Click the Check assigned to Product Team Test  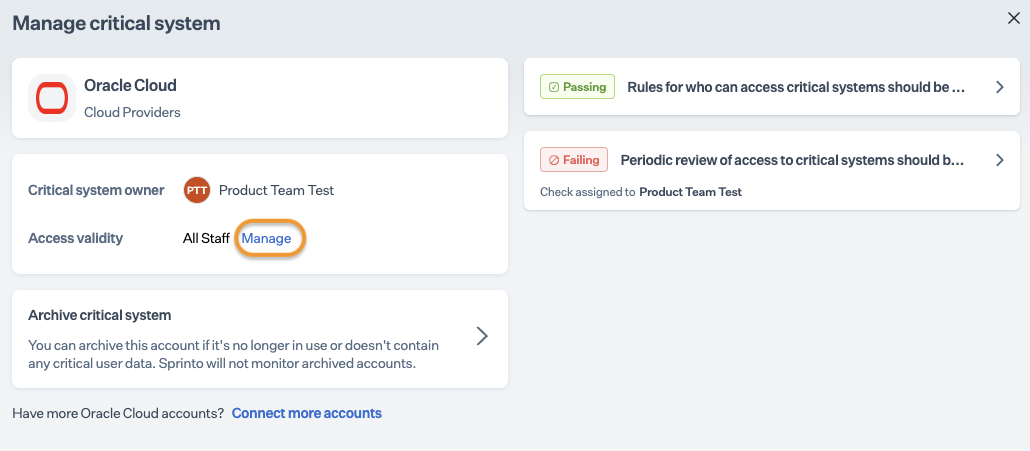click(x=640, y=192)
